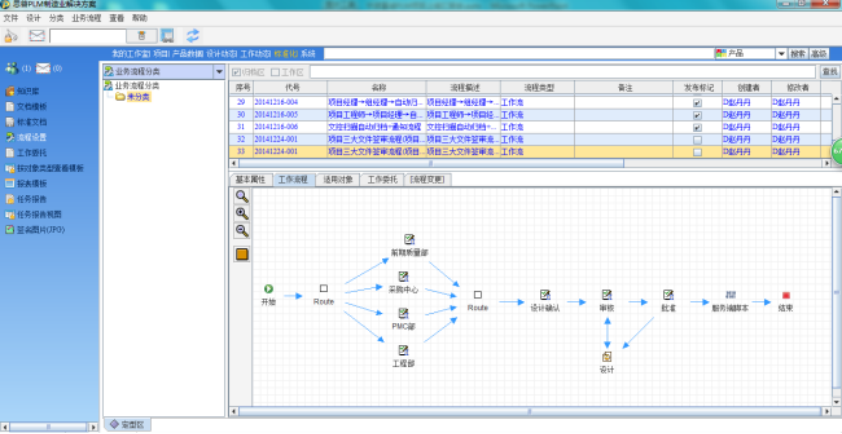842x434 pixels.
Task: Select the green 开始 start node
Action: [x=268, y=289]
